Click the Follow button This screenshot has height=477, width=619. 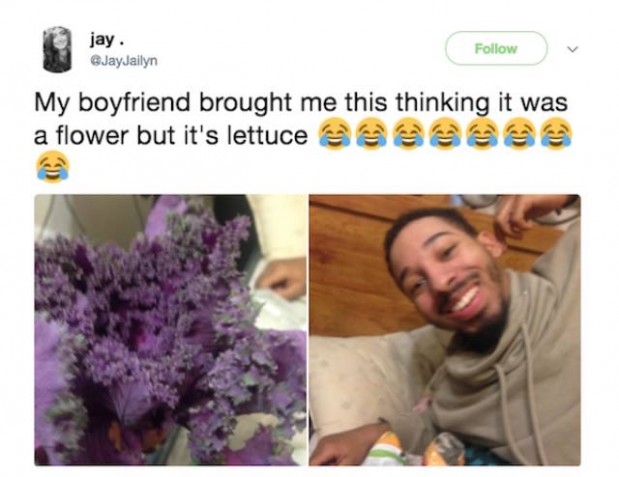click(496, 48)
